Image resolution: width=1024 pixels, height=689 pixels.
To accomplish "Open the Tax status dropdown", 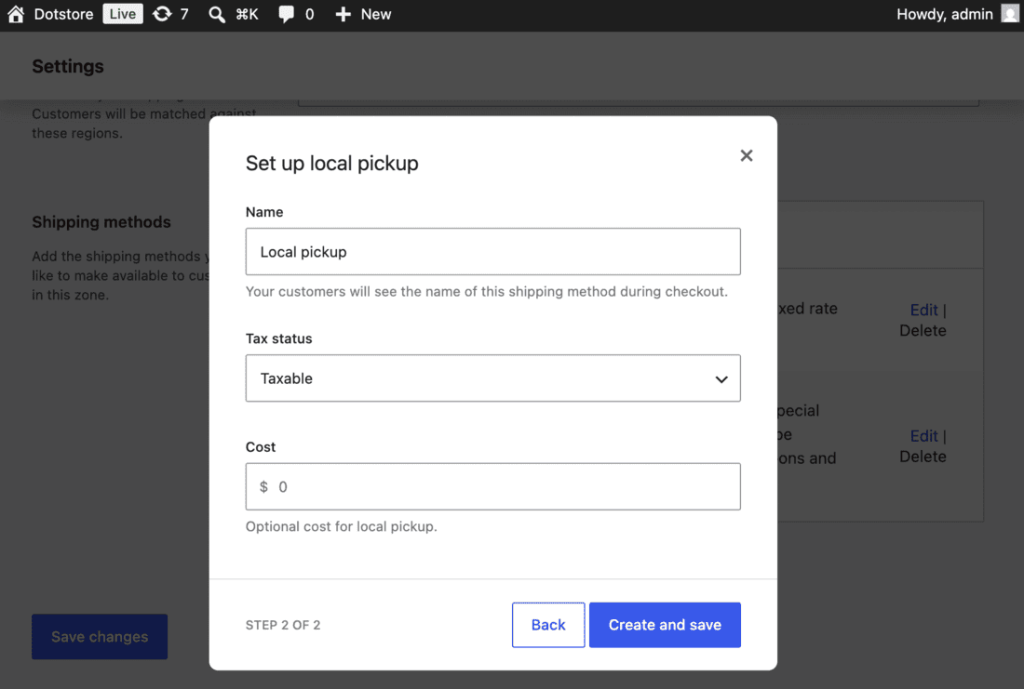I will 493,378.
